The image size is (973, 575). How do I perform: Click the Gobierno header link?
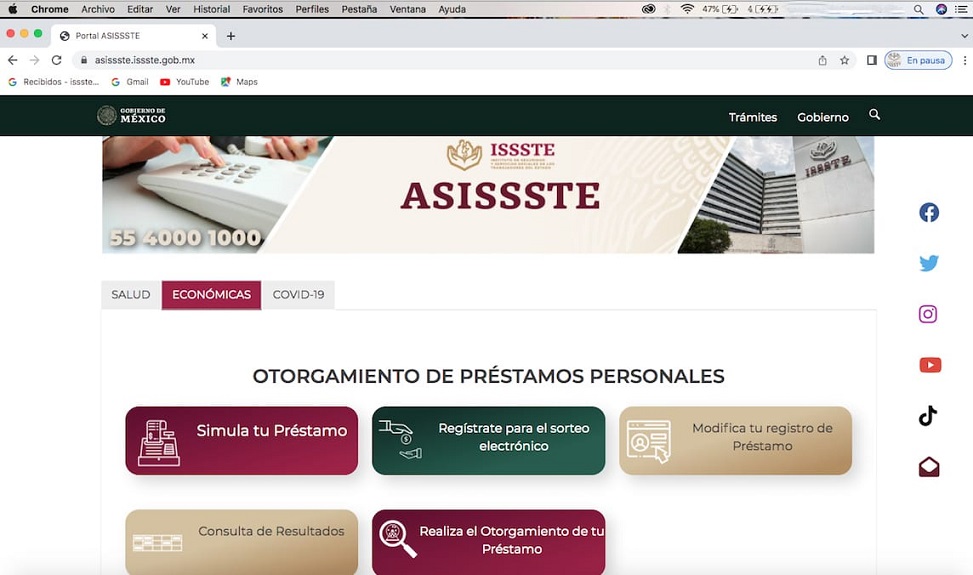[823, 117]
